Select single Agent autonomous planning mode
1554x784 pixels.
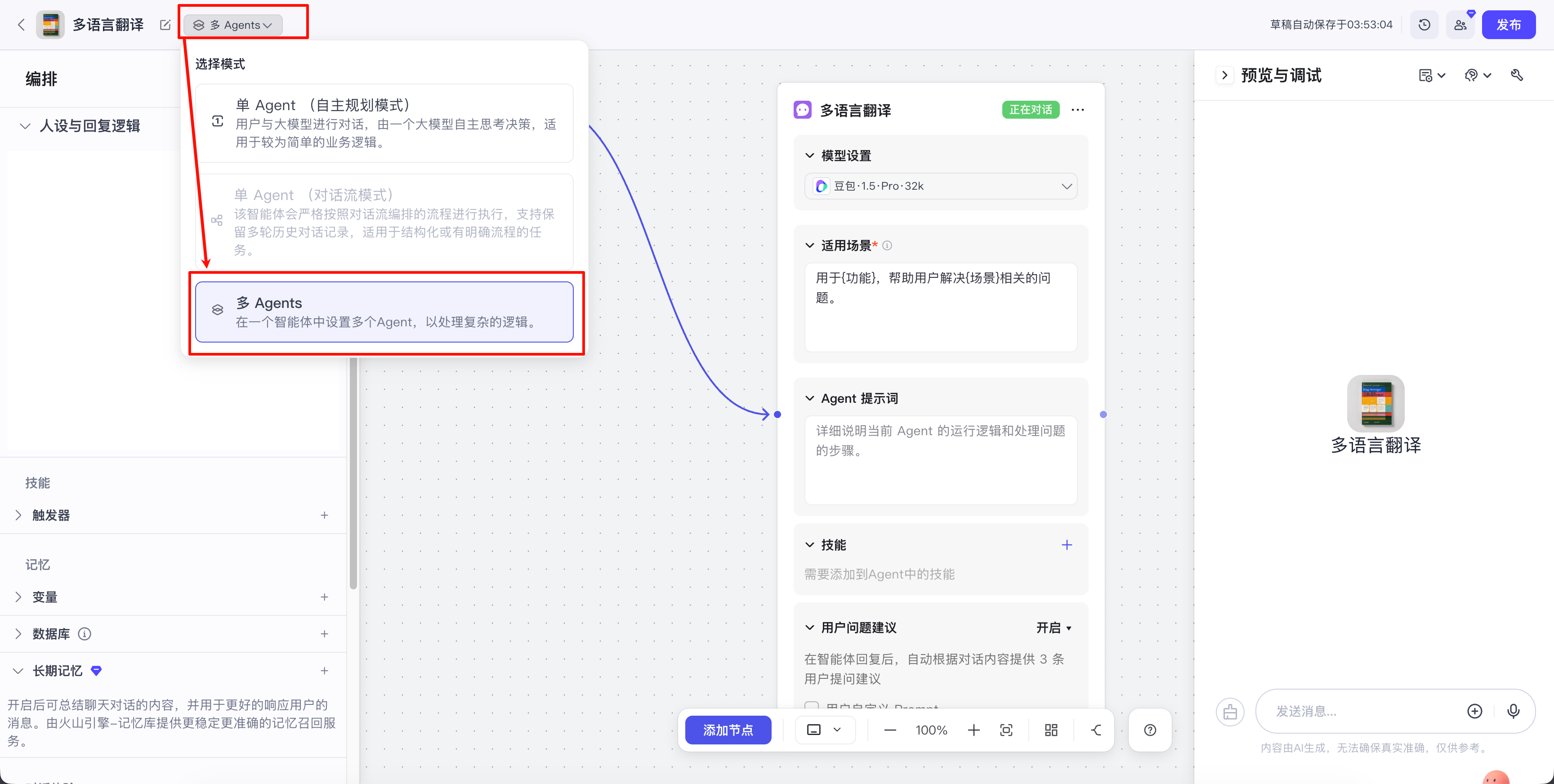[384, 123]
